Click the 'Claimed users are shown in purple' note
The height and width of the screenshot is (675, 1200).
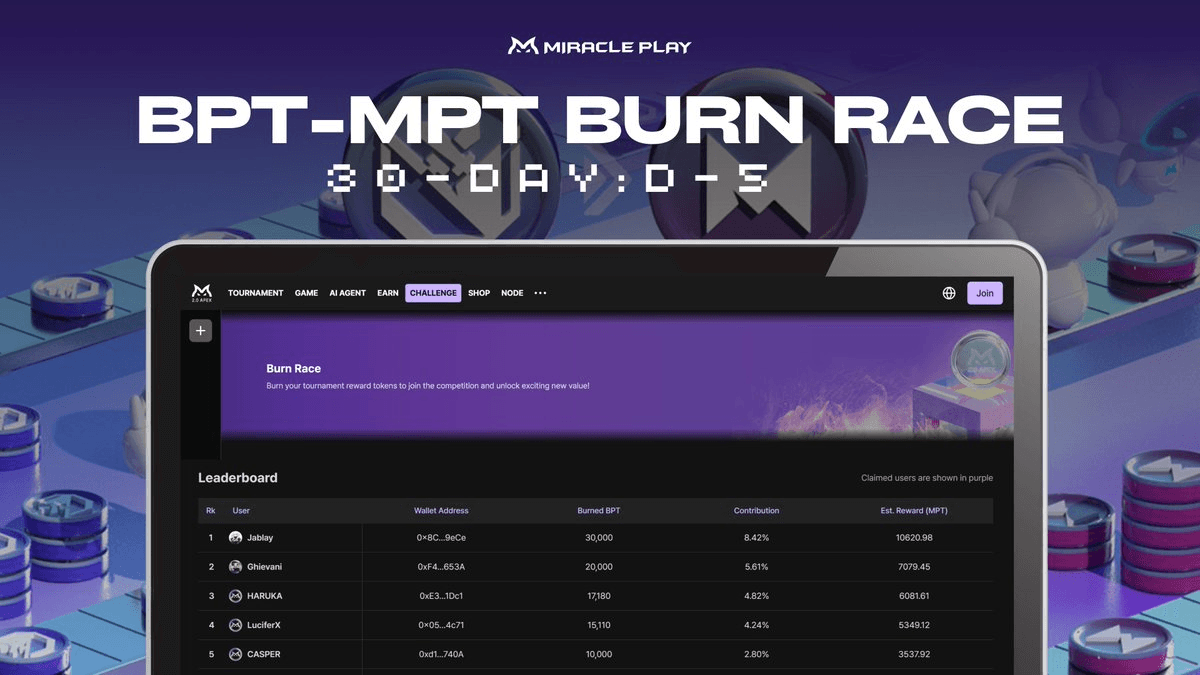click(x=927, y=478)
